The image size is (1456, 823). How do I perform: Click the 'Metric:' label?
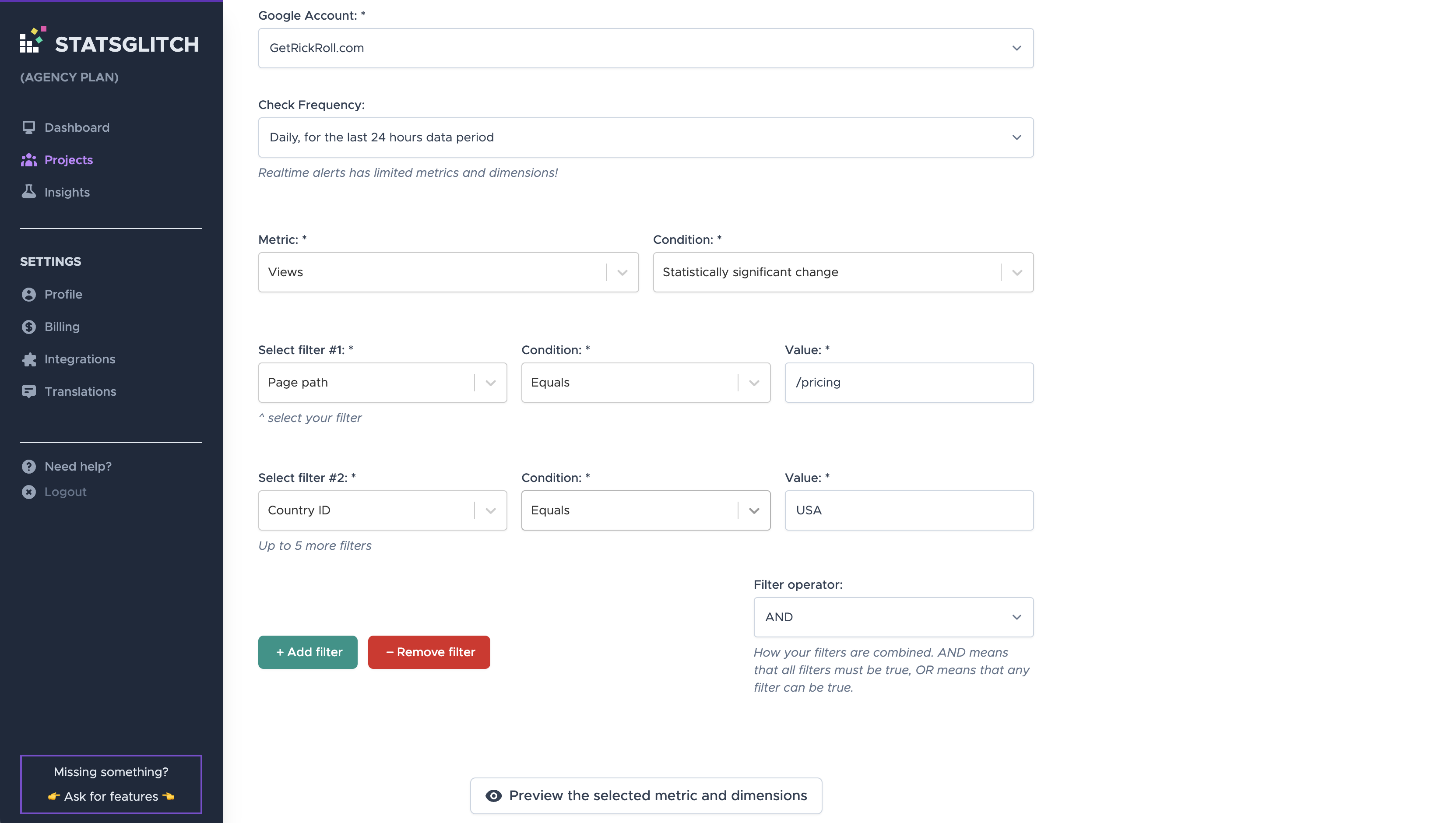282,239
